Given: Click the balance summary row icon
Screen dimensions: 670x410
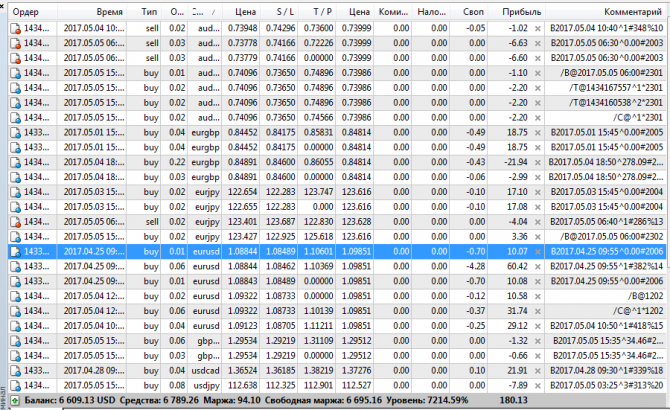Looking at the screenshot, I should [15, 401].
